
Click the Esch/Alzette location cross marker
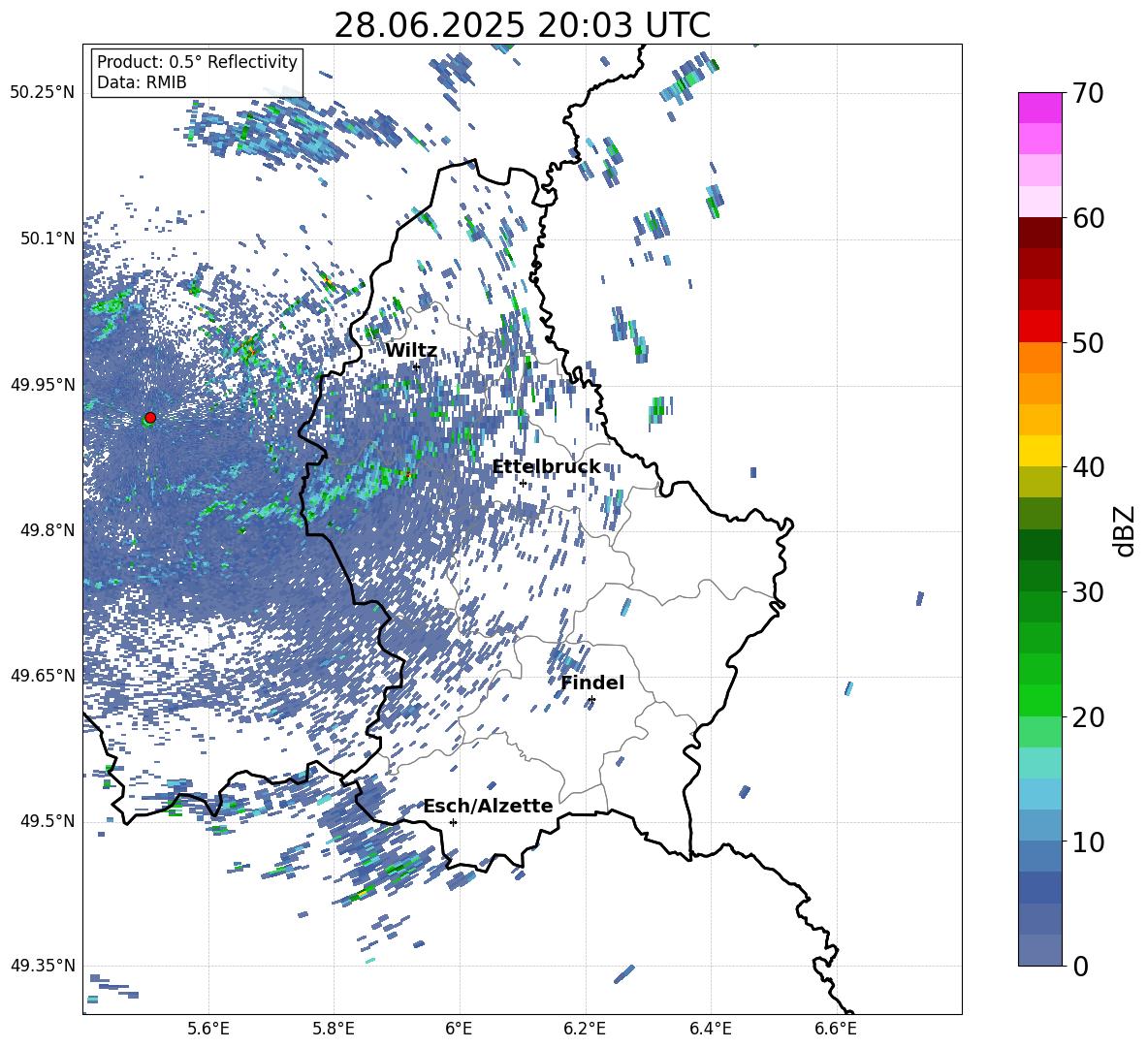point(453,822)
